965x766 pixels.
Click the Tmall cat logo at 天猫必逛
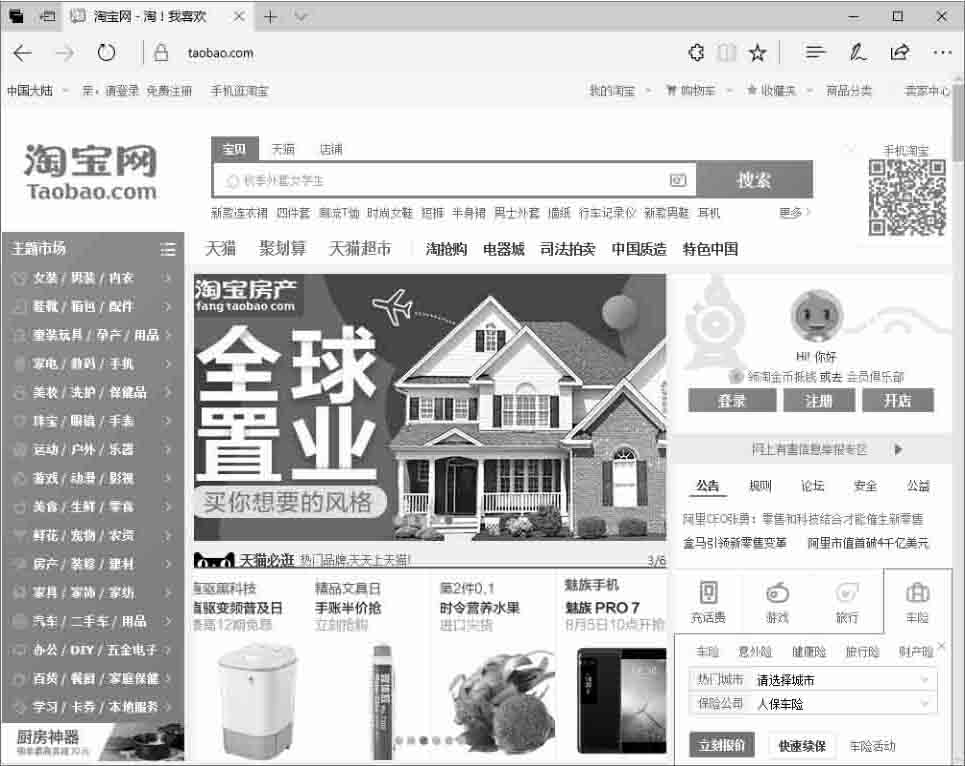point(214,561)
